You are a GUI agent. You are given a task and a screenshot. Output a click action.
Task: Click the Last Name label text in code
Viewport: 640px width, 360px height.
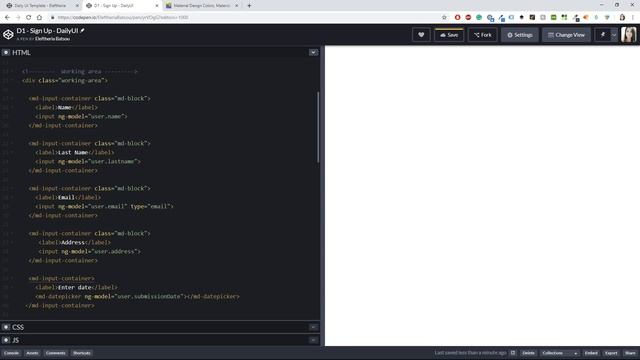(73, 152)
